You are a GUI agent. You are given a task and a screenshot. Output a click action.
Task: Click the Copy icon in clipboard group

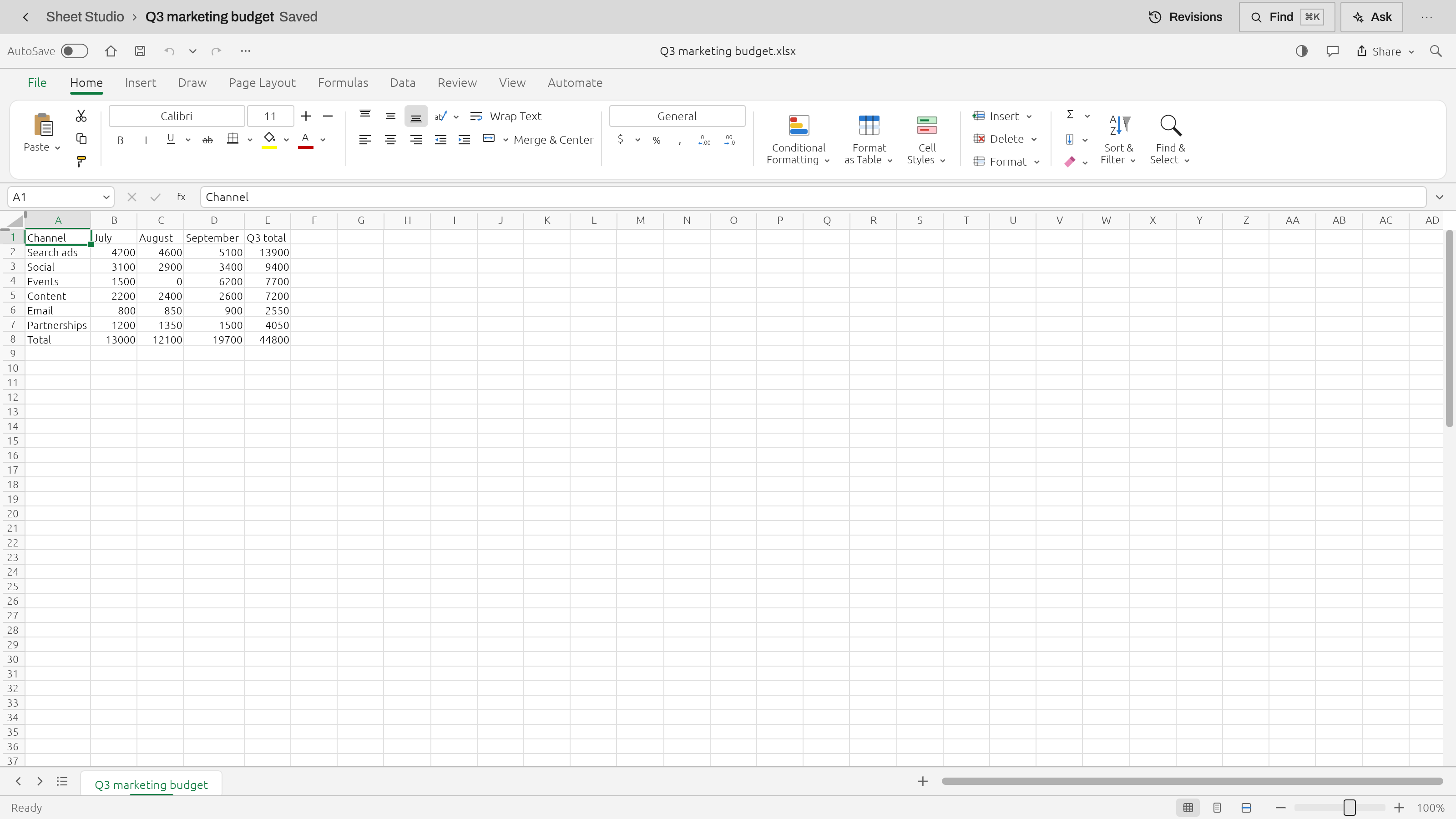(81, 139)
